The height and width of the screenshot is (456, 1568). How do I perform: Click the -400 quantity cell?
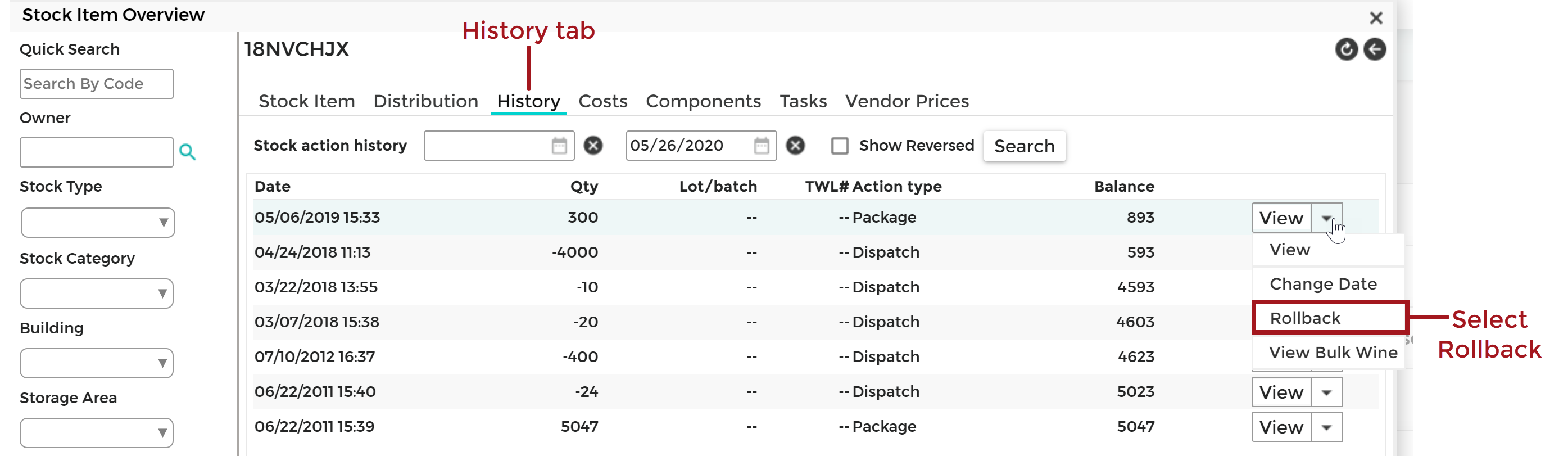[579, 356]
